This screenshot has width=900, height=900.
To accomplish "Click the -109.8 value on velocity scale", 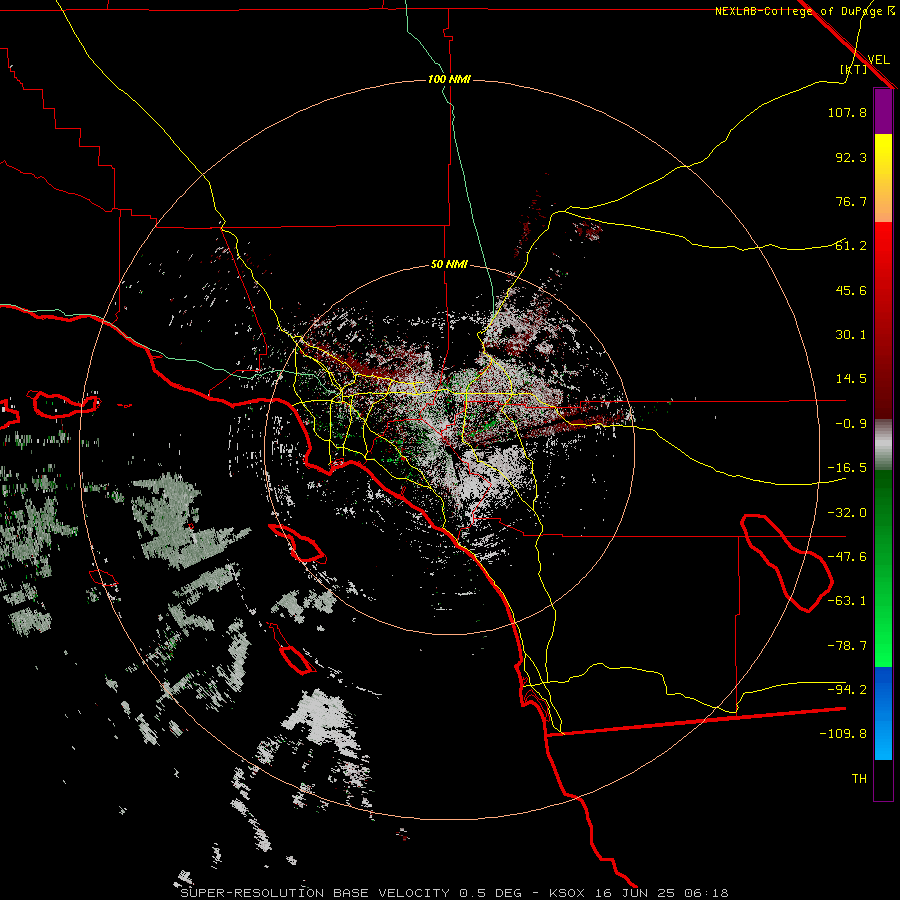I will pos(843,734).
